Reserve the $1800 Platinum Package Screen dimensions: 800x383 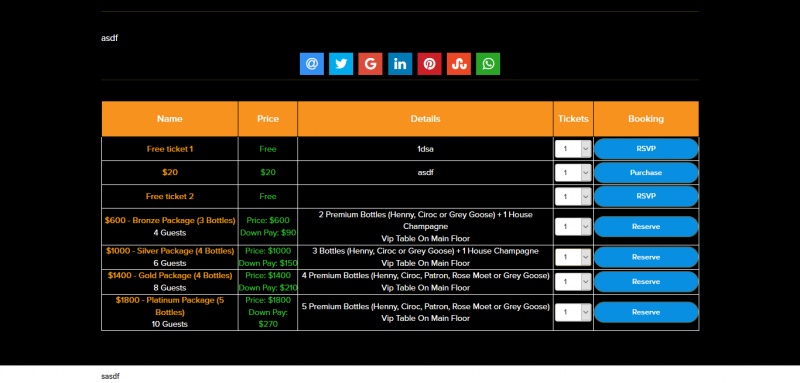pos(646,312)
